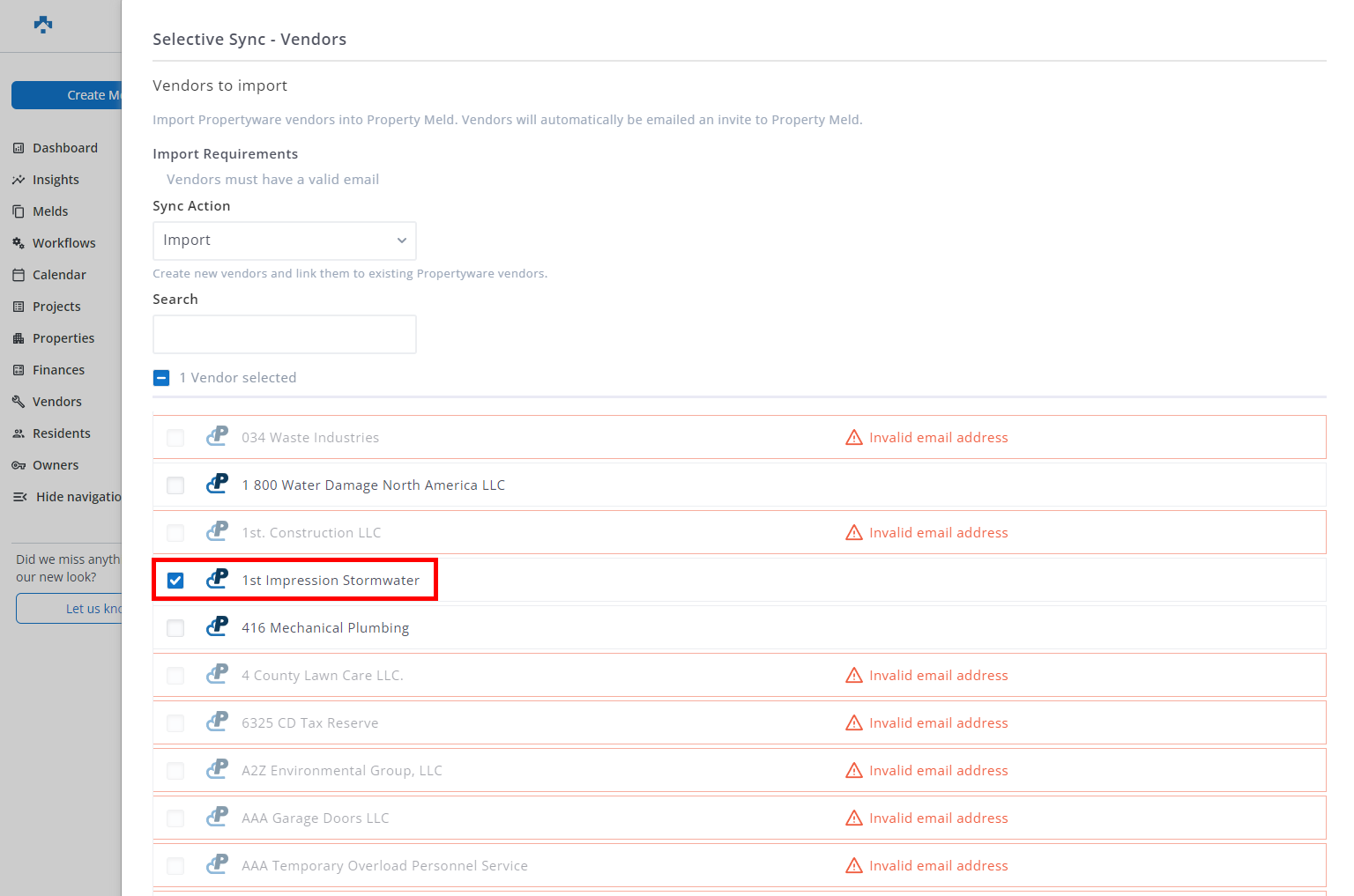Image resolution: width=1354 pixels, height=896 pixels.
Task: Go to the Vendors menu item
Action: pos(56,402)
